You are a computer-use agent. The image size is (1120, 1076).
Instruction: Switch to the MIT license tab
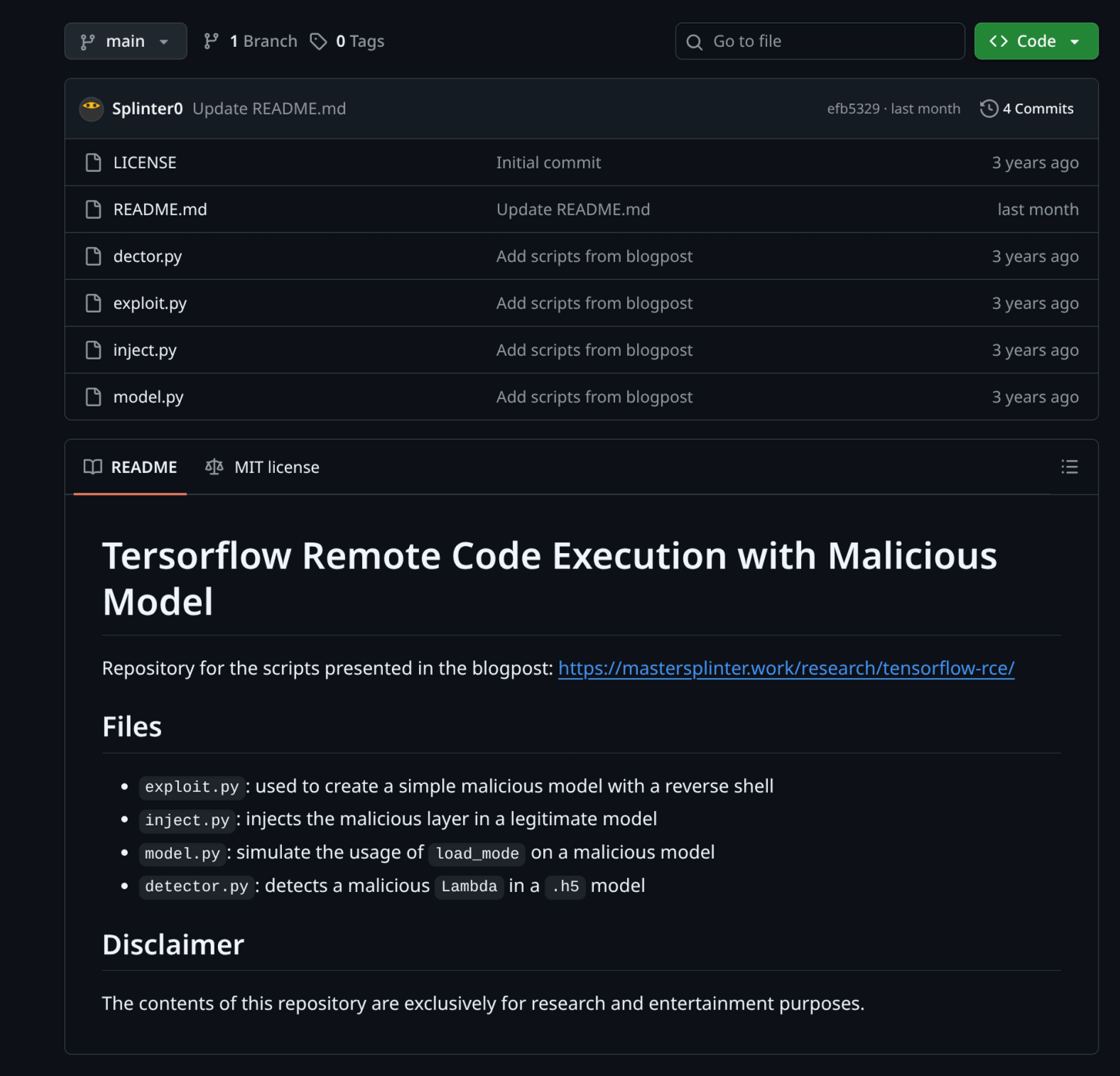pos(262,467)
